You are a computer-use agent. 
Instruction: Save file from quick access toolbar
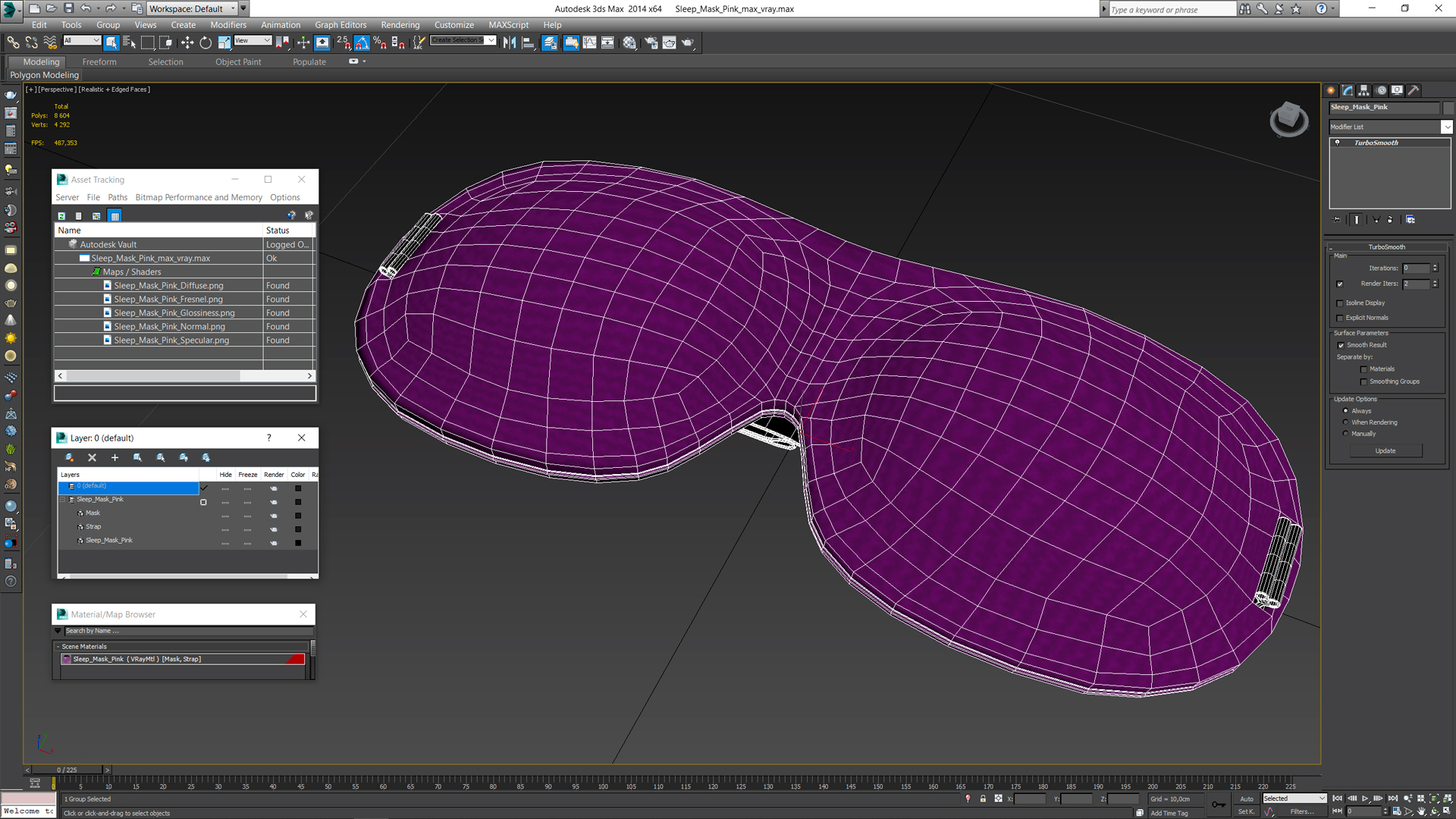(x=68, y=8)
